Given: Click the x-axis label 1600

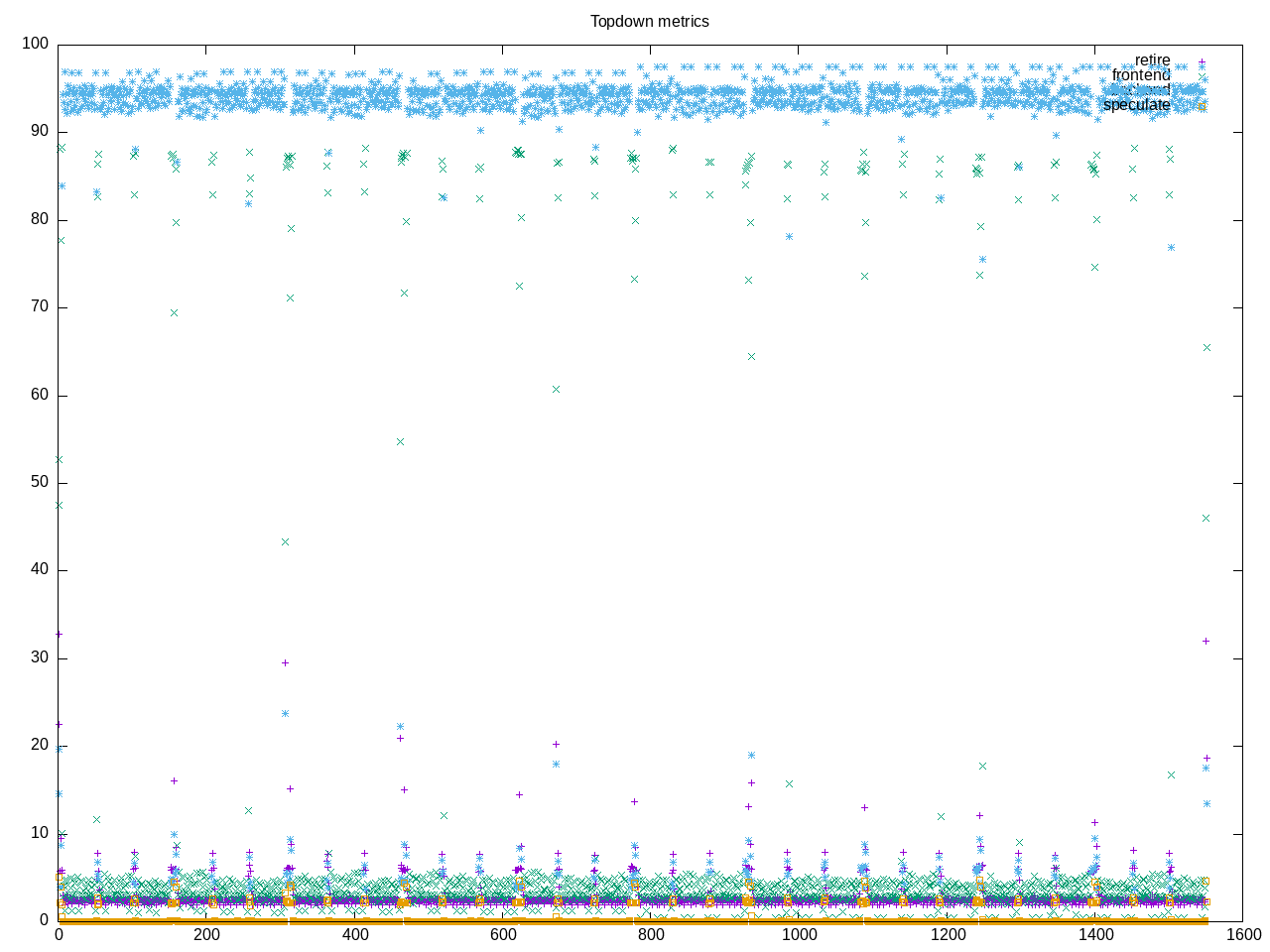Looking at the screenshot, I should [1242, 935].
